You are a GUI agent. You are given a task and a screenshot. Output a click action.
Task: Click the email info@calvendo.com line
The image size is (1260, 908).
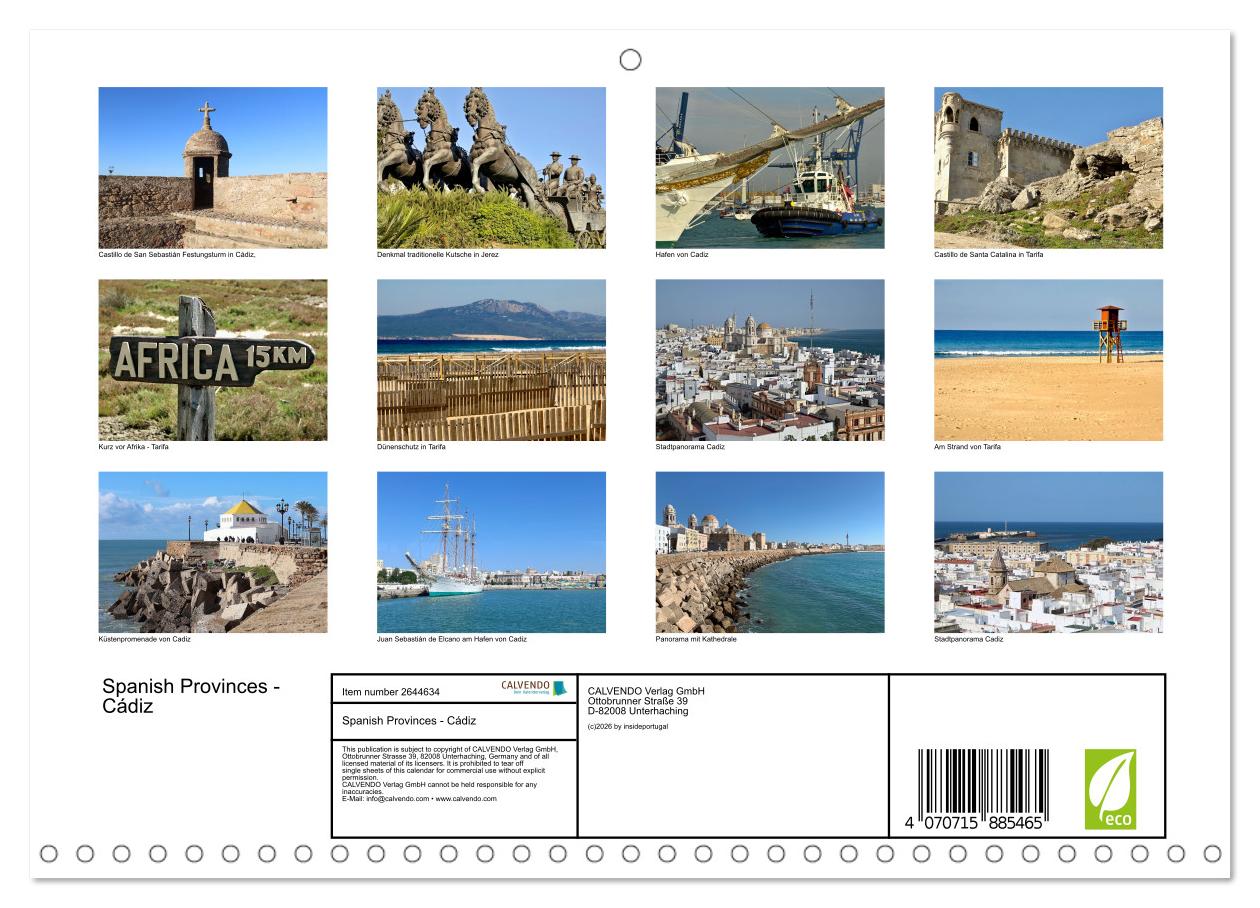(x=419, y=799)
